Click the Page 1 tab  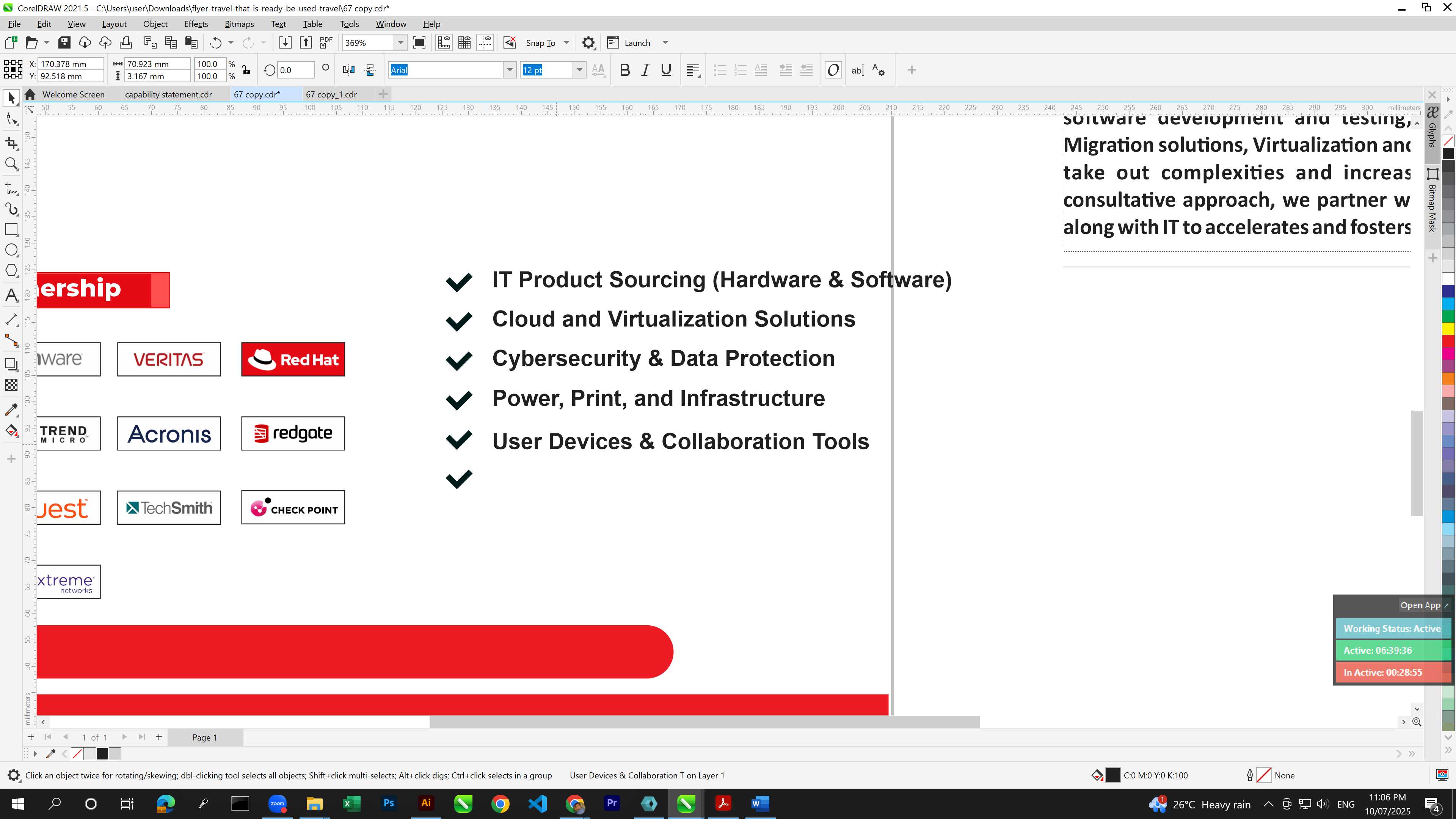tap(205, 737)
